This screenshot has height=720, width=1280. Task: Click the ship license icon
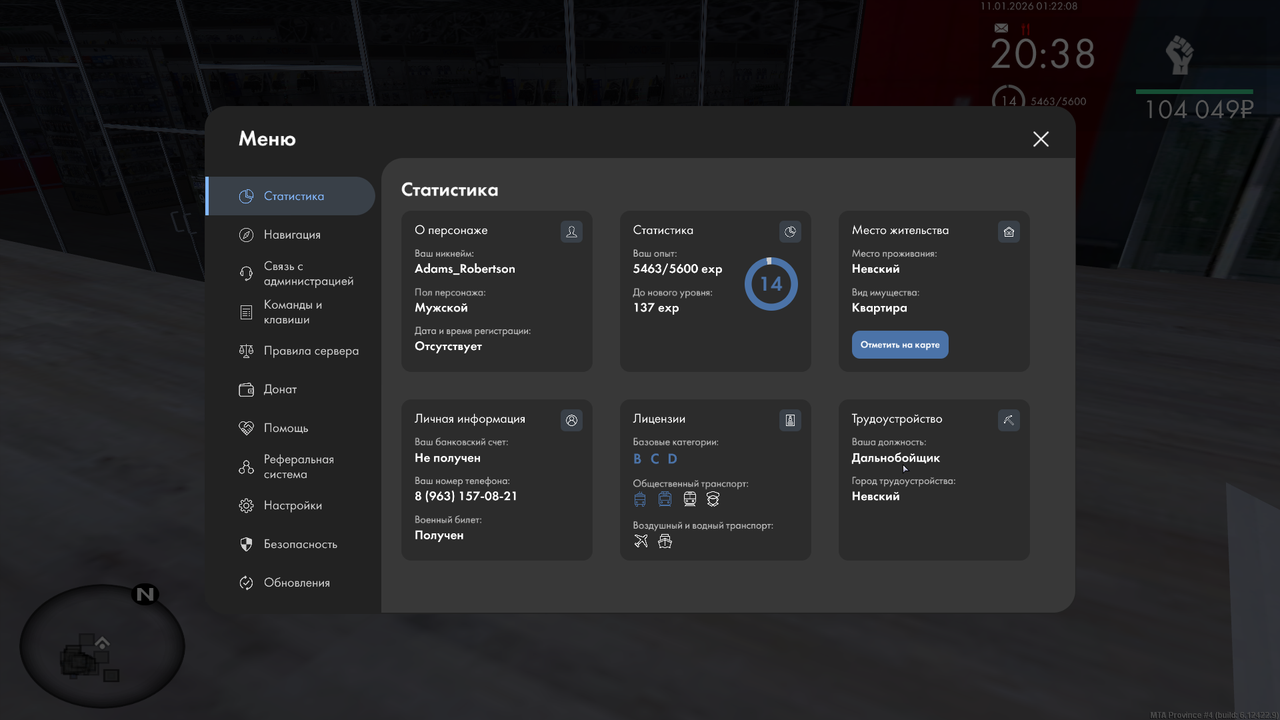click(x=665, y=541)
